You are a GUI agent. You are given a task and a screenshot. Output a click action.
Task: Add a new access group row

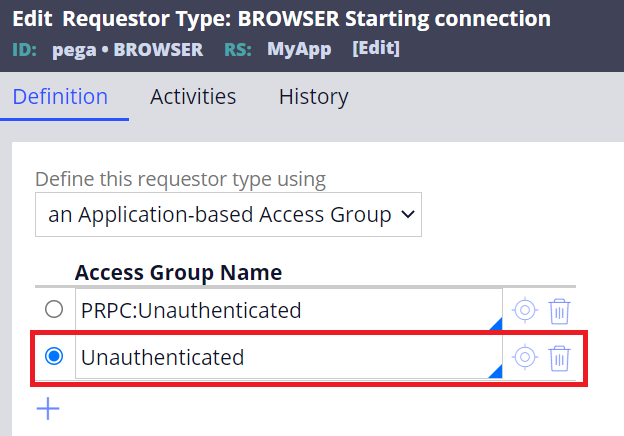(x=48, y=408)
